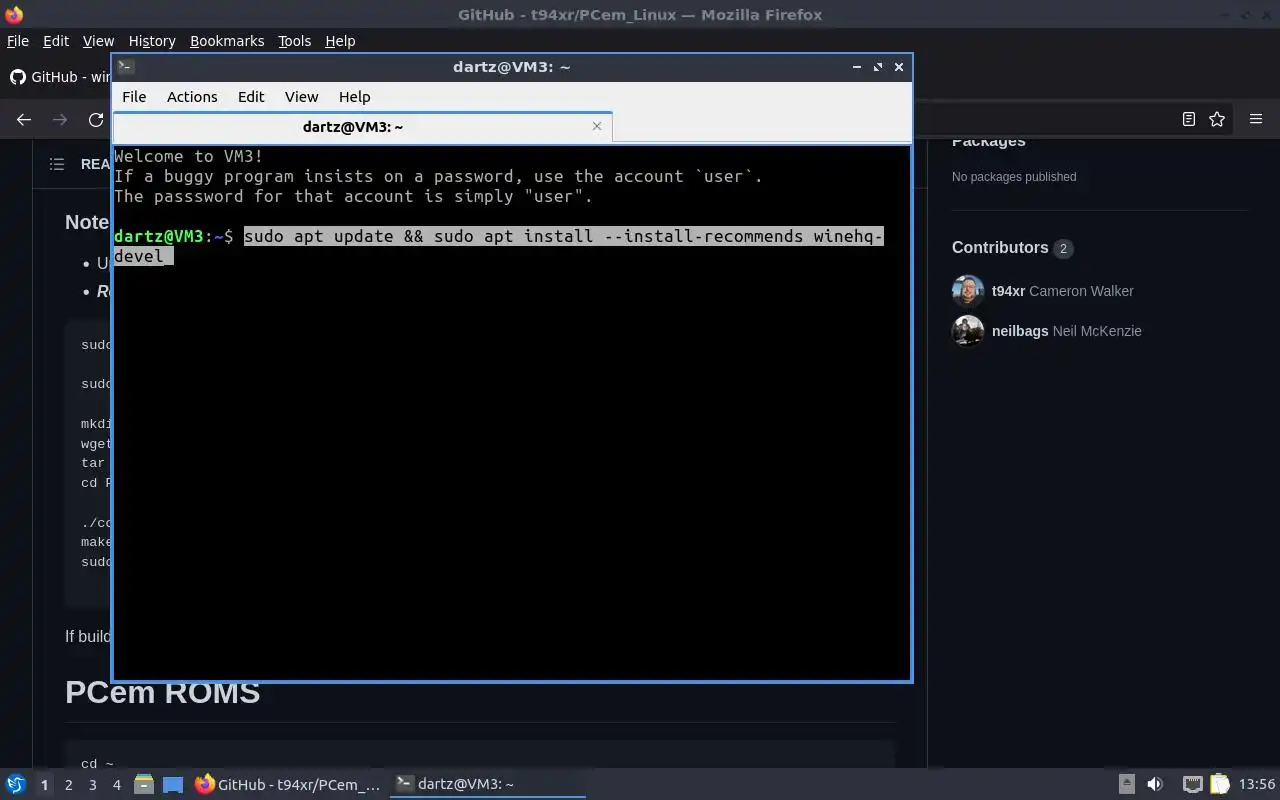Click the taskbar clock showing 13:56
This screenshot has height=800, width=1280.
tap(1257, 784)
